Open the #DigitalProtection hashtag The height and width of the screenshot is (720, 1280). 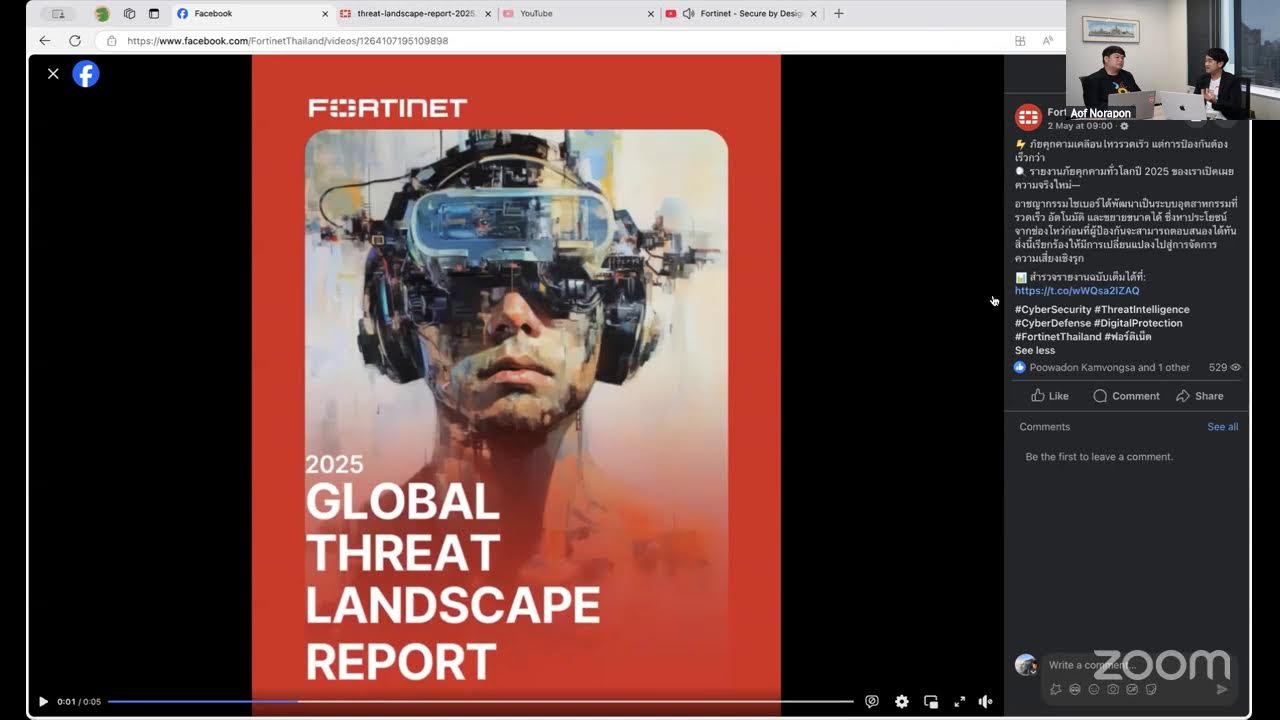click(1138, 323)
